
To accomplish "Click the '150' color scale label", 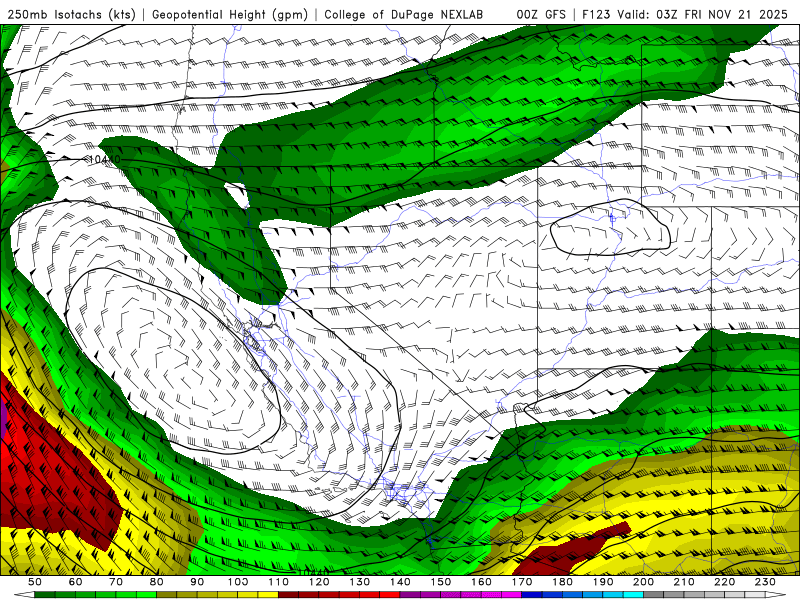I will click(440, 582).
